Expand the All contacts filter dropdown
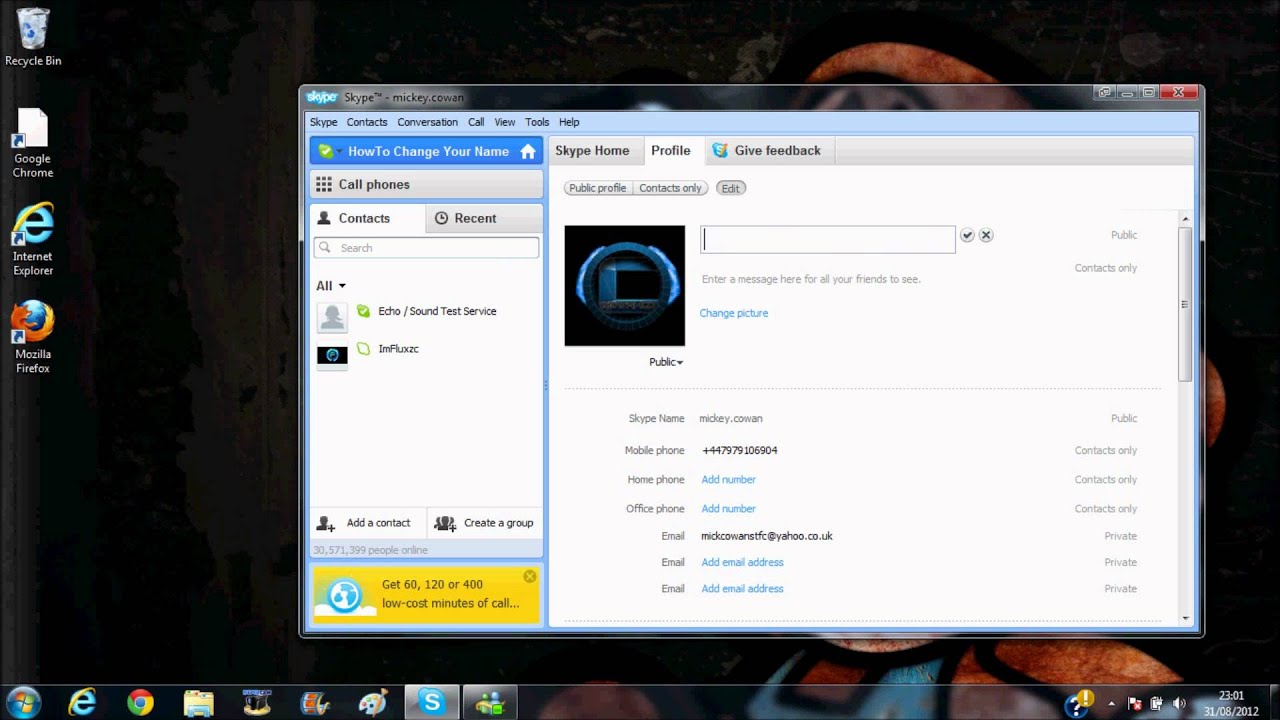The image size is (1280, 720). pos(331,286)
